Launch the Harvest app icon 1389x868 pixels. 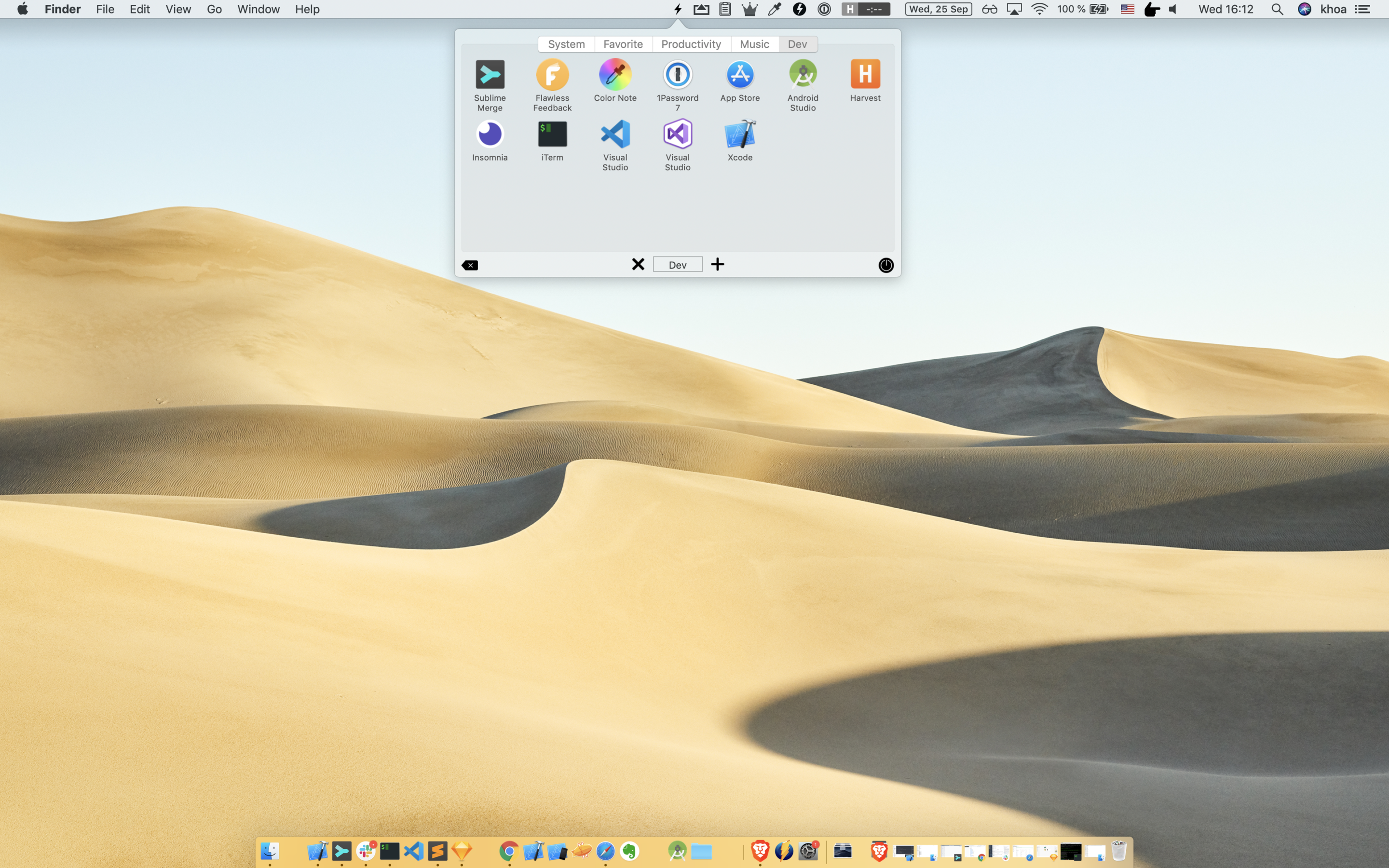coord(865,75)
